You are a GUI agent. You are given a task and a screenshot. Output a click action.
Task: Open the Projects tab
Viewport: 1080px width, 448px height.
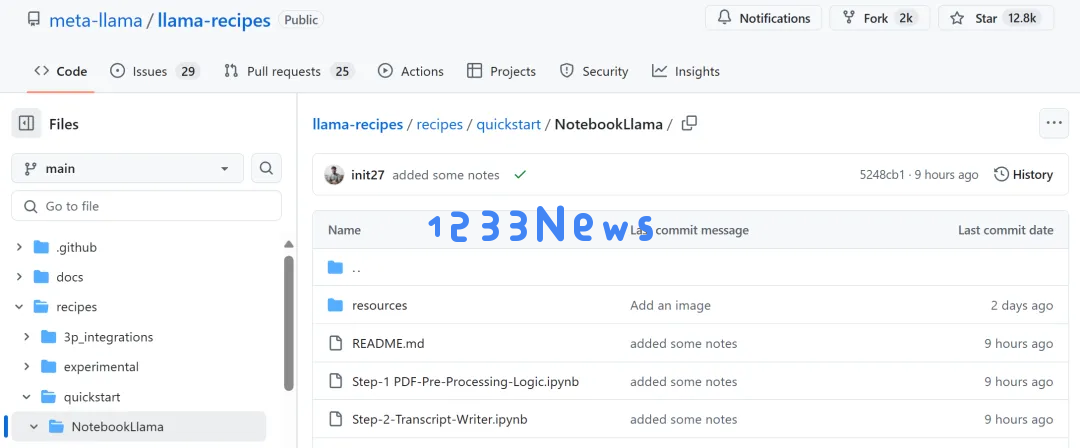point(501,71)
